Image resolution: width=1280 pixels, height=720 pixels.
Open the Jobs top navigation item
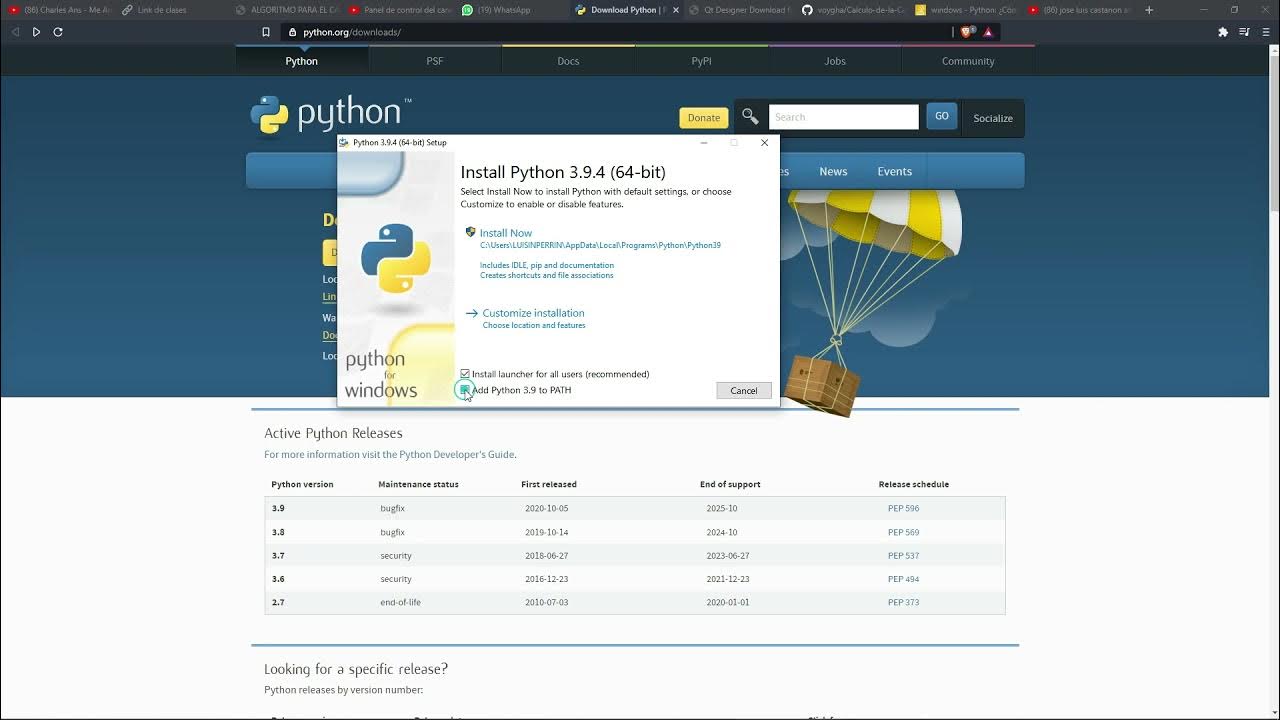pos(835,61)
